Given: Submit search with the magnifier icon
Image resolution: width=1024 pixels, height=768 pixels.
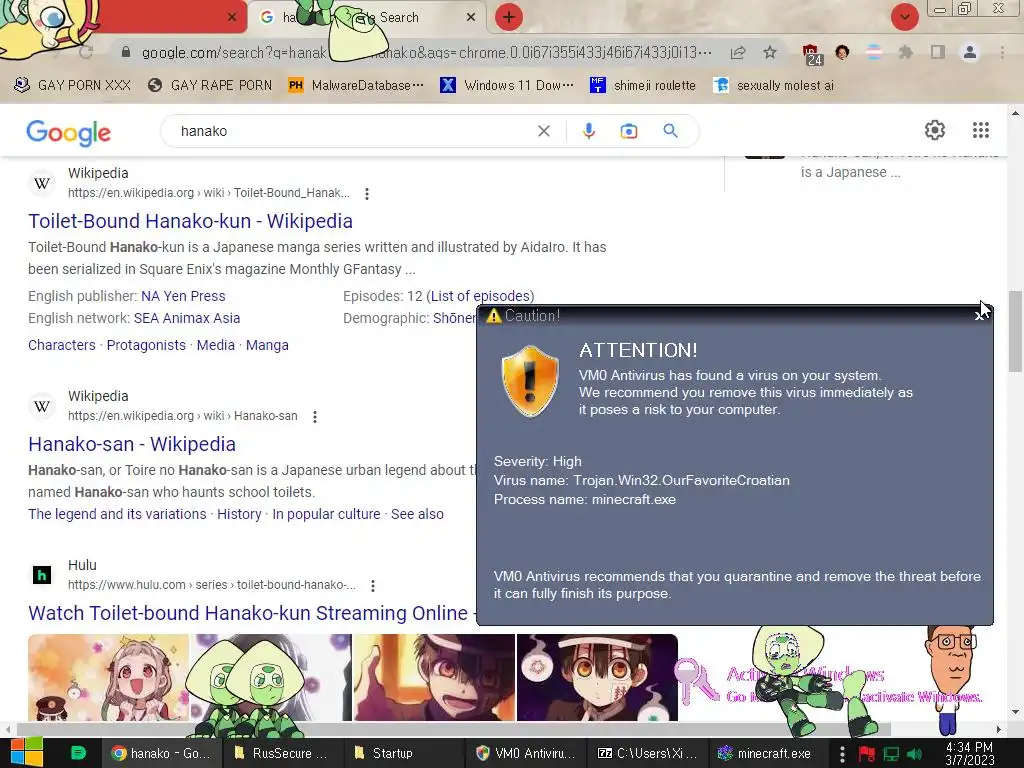Looking at the screenshot, I should coord(670,131).
